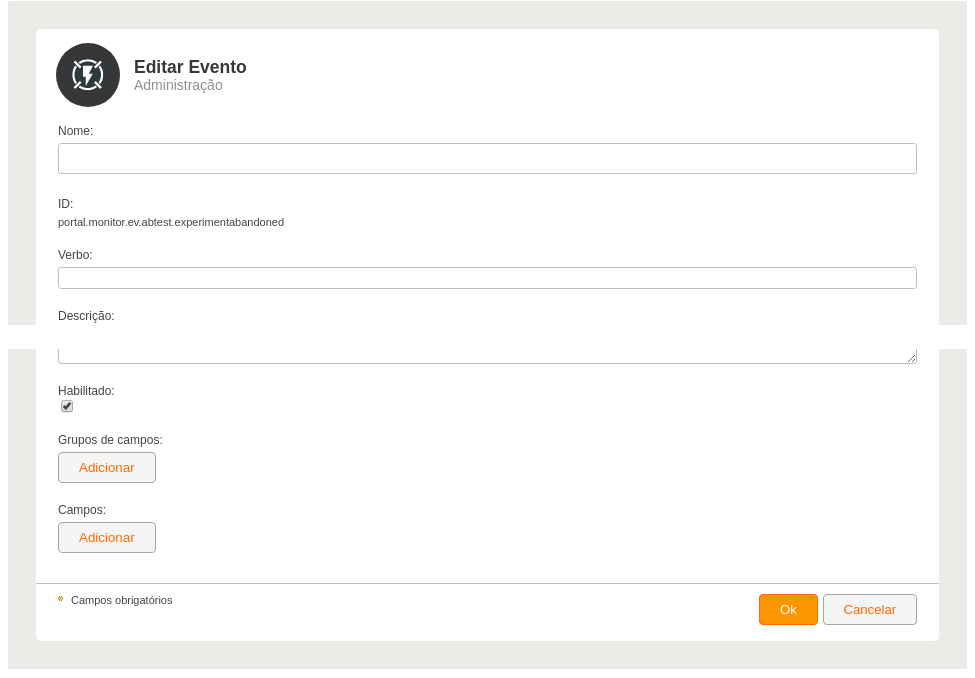This screenshot has width=975, height=678.
Task: Click the Verbo label
Action: pos(75,255)
